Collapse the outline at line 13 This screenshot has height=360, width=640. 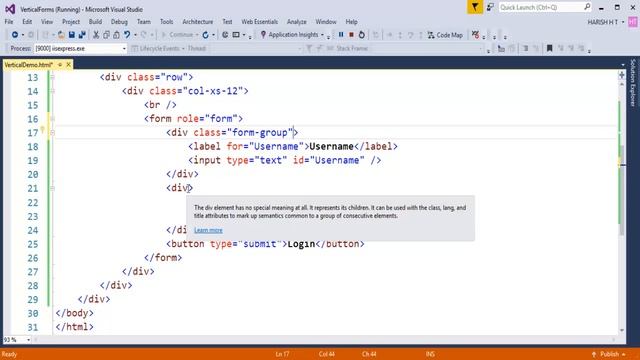(52, 77)
